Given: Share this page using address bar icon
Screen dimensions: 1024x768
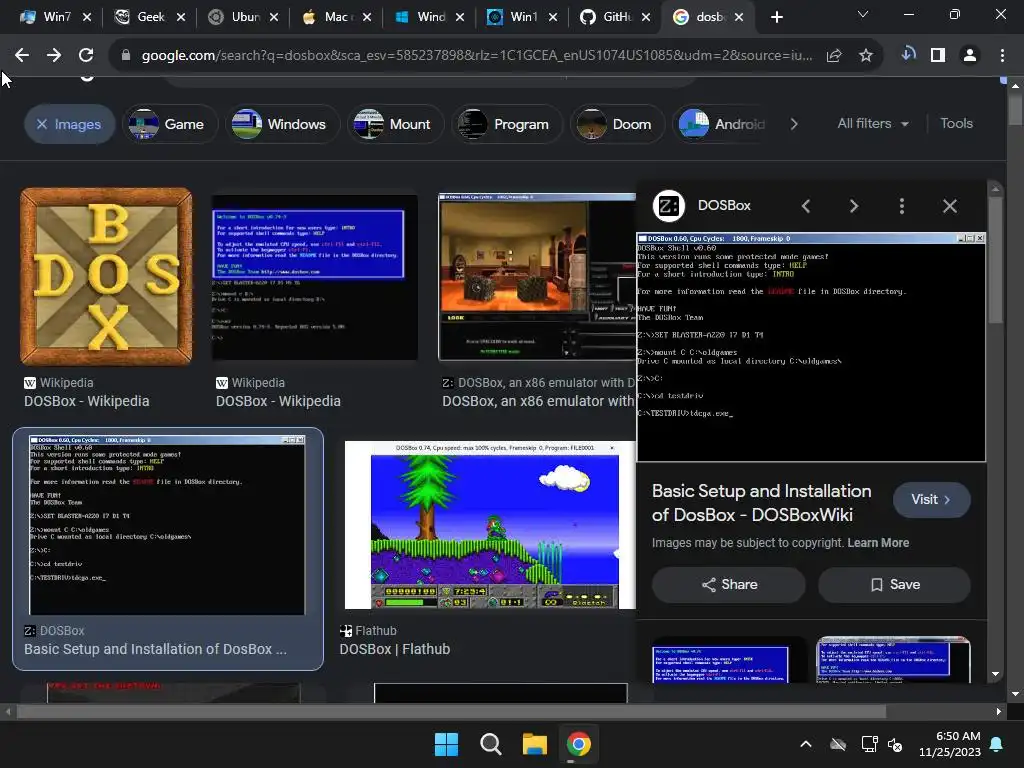Looking at the screenshot, I should coord(834,56).
